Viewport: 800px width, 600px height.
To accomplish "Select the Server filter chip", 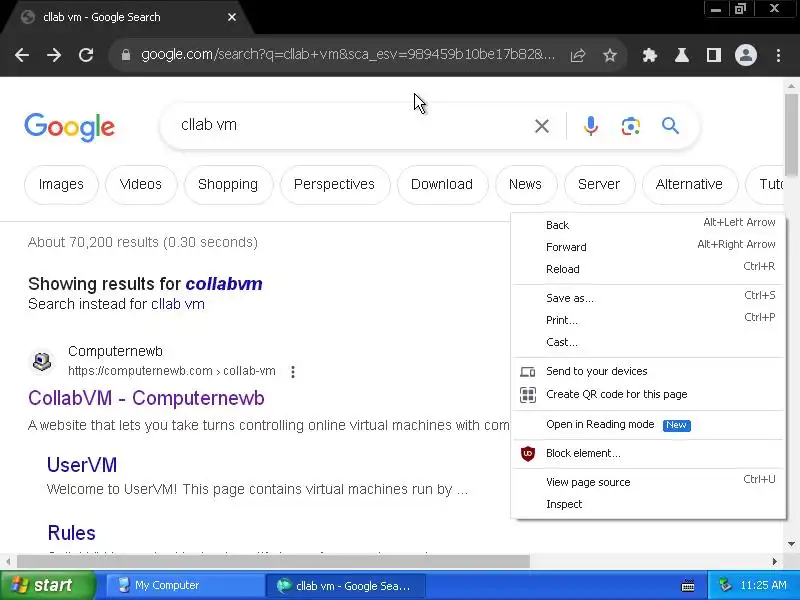I will 599,184.
